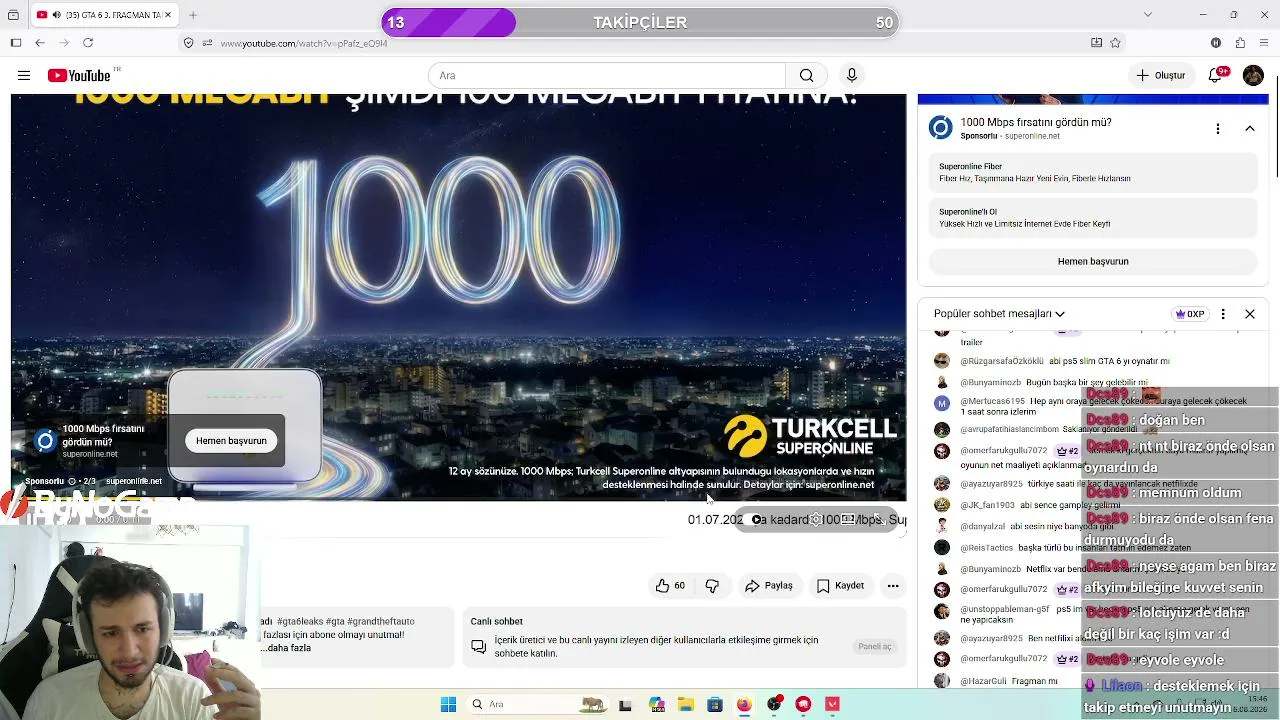Click the Turkcell sponsor channel logo
Image resolution: width=1280 pixels, height=720 pixels.
coord(941,128)
